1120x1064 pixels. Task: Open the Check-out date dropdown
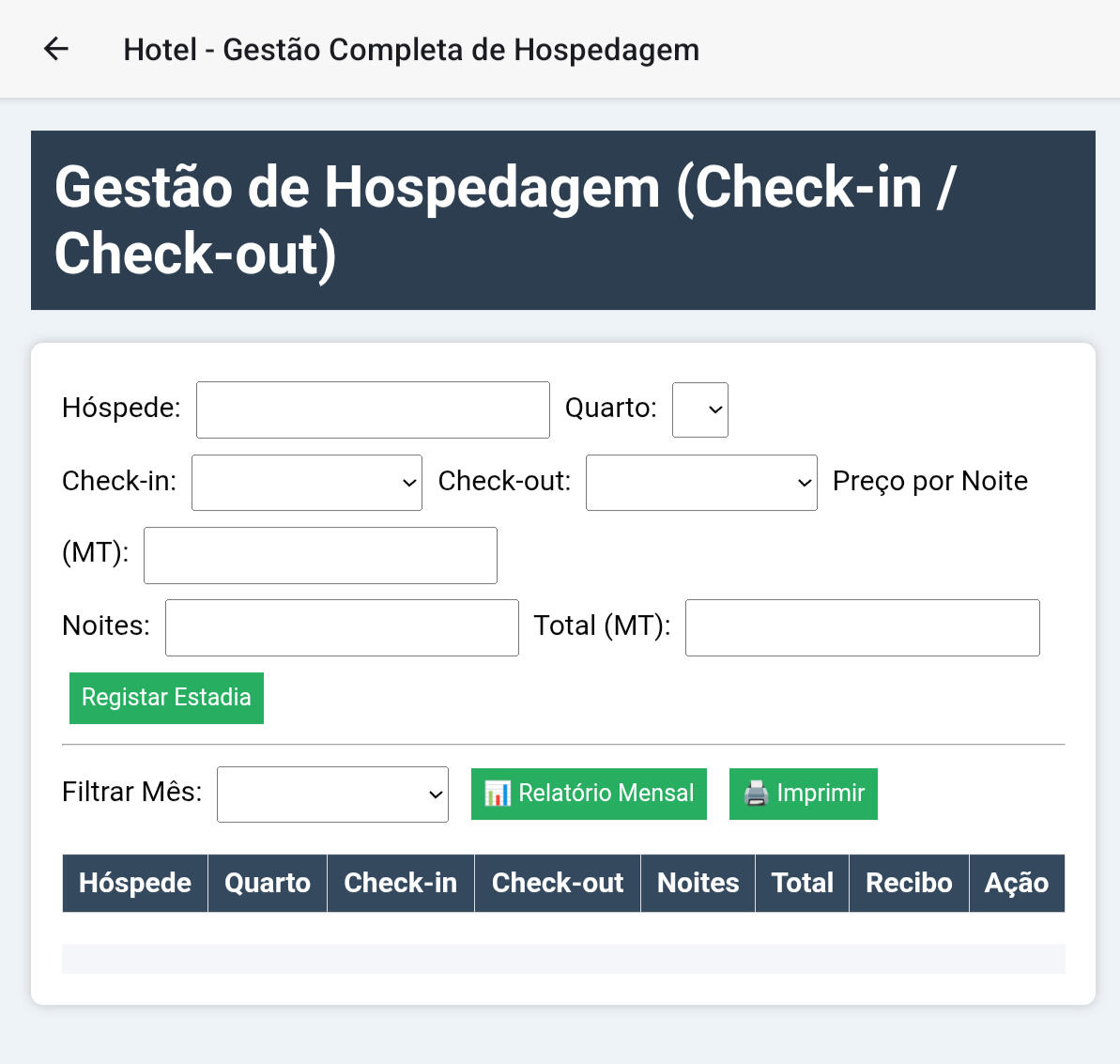701,483
